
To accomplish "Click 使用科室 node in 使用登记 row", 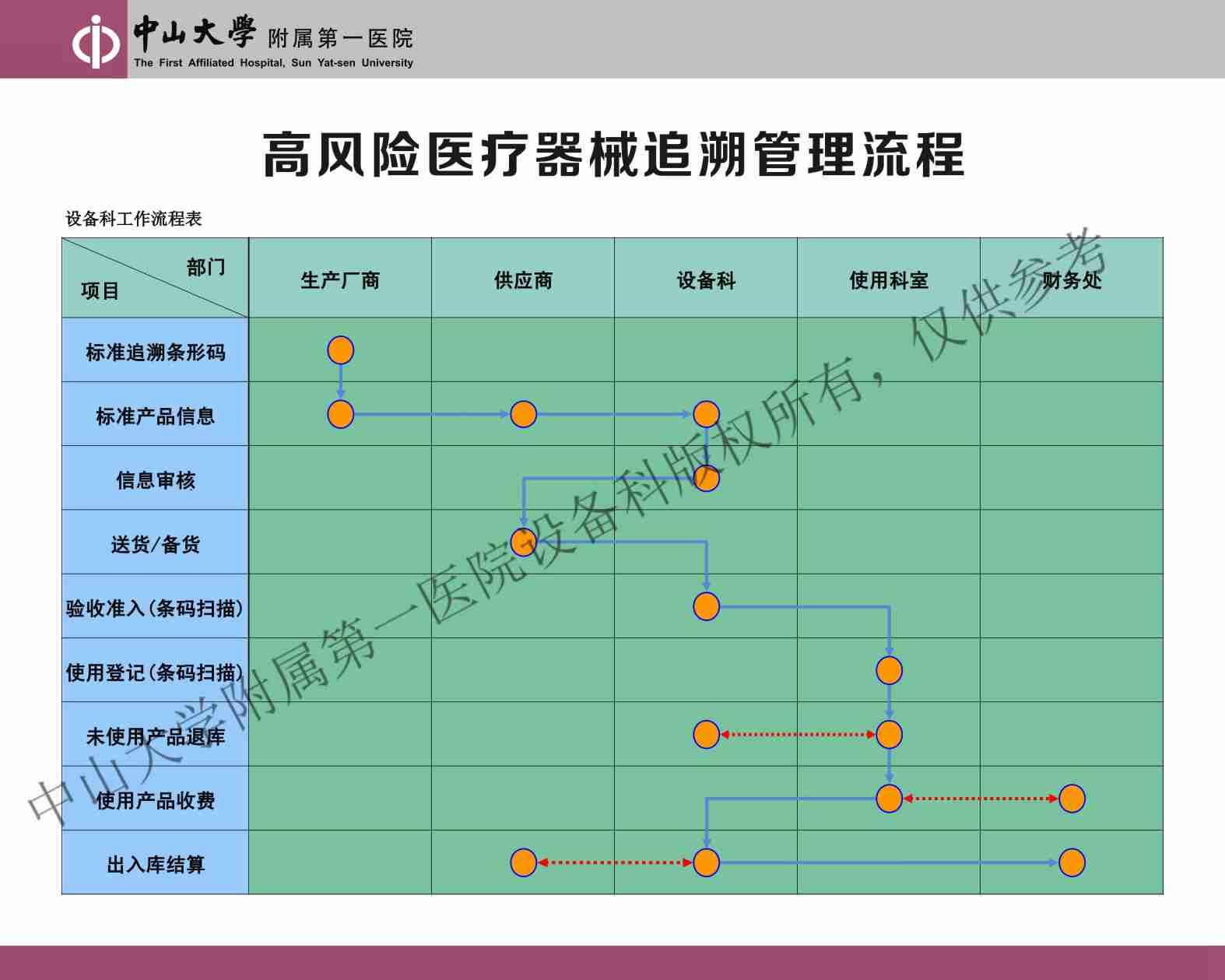I will [889, 670].
